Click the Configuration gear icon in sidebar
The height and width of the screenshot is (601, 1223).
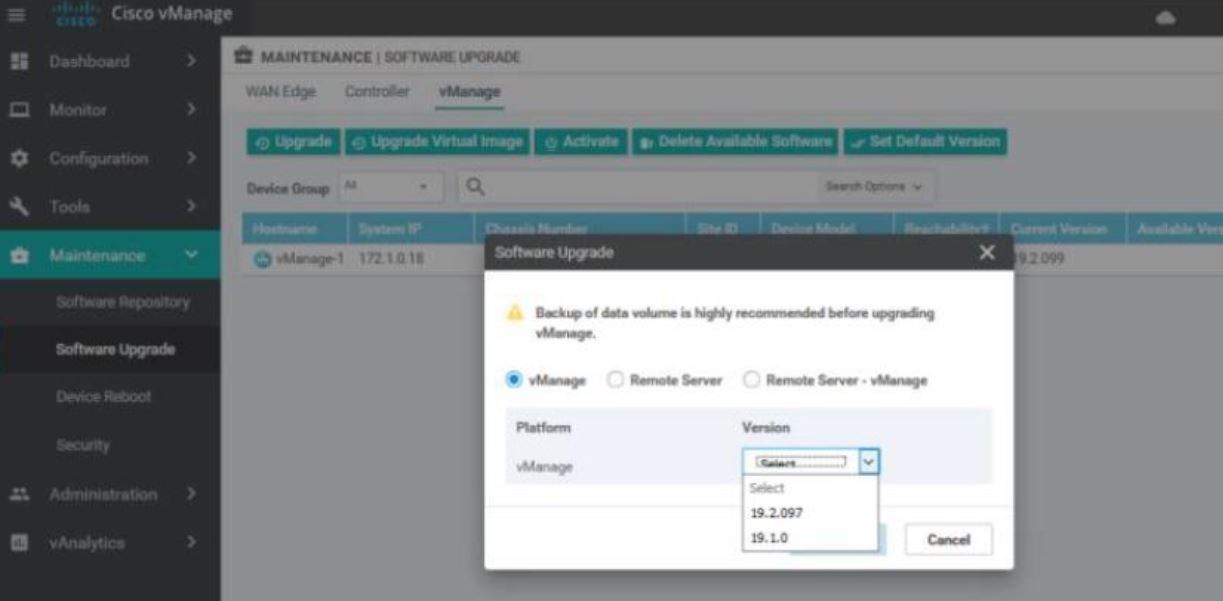(16, 159)
